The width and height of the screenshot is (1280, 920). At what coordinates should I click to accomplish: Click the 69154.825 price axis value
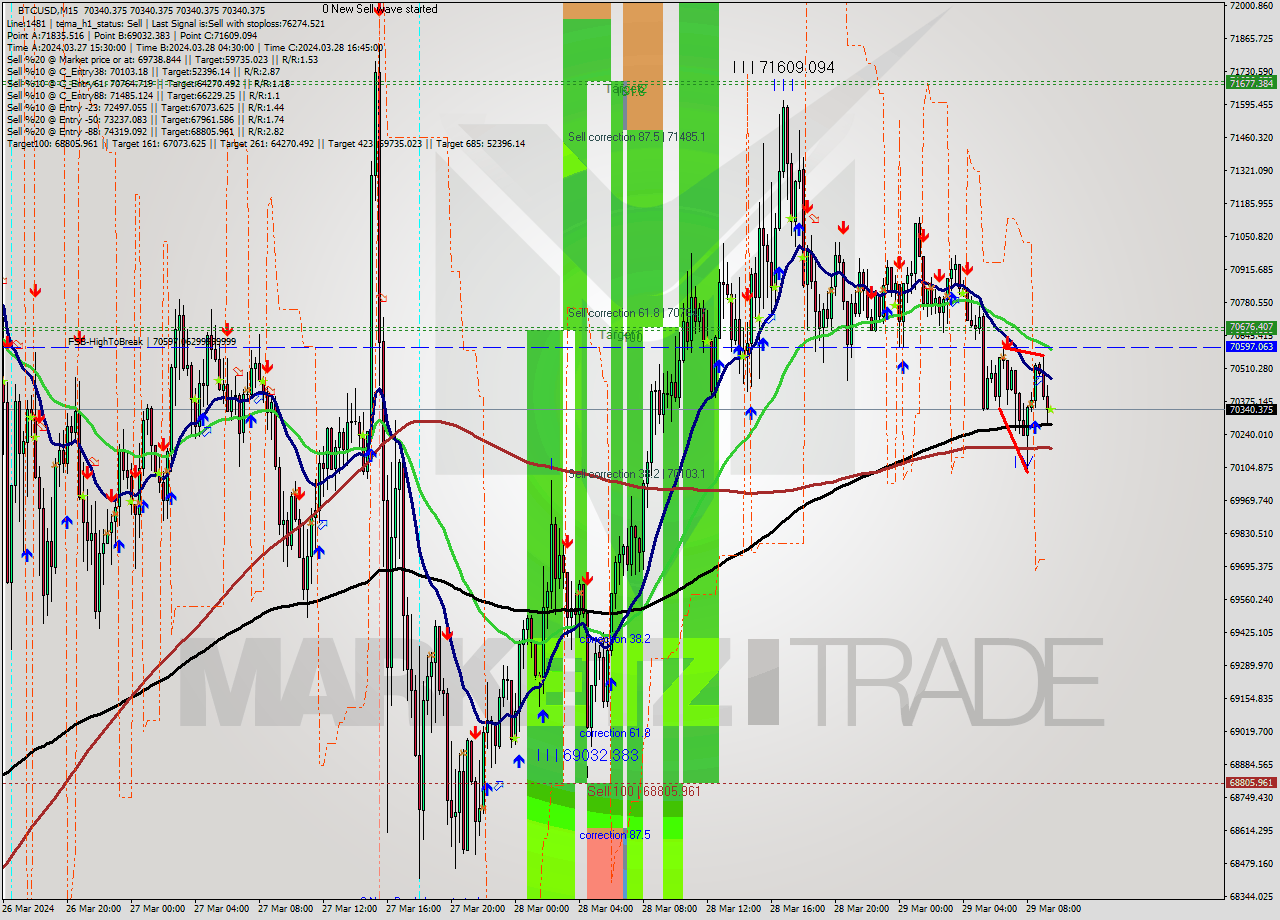(1250, 698)
